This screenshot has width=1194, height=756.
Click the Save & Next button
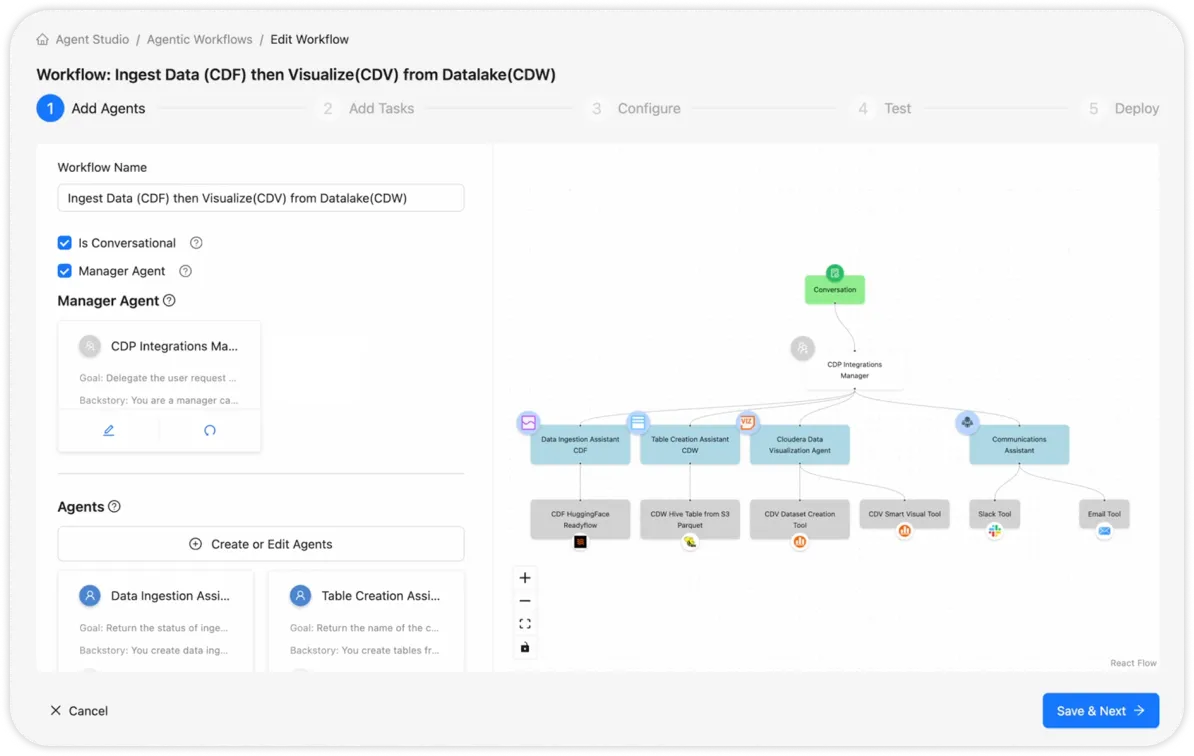(x=1100, y=710)
